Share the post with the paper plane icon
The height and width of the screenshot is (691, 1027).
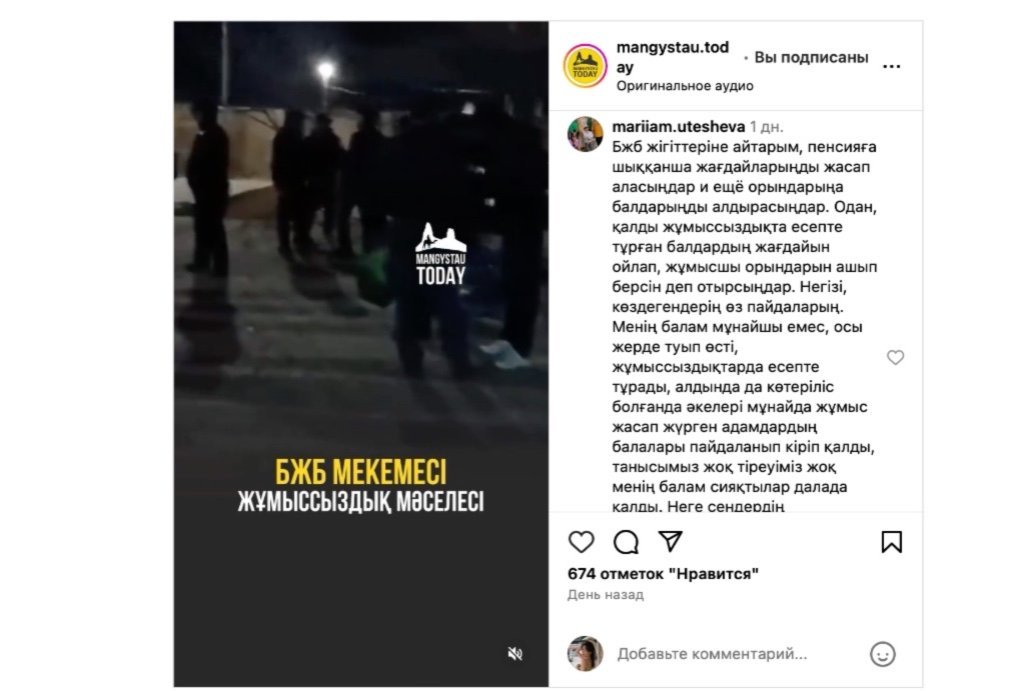tap(671, 541)
